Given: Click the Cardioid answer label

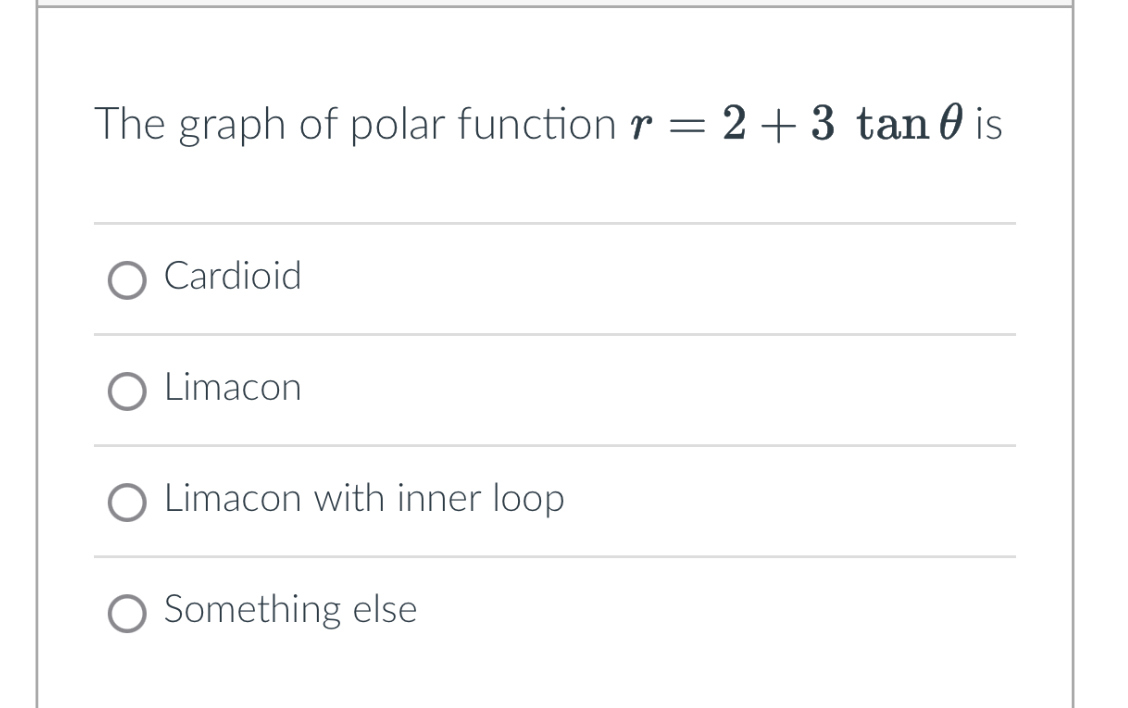Looking at the screenshot, I should [x=232, y=278].
